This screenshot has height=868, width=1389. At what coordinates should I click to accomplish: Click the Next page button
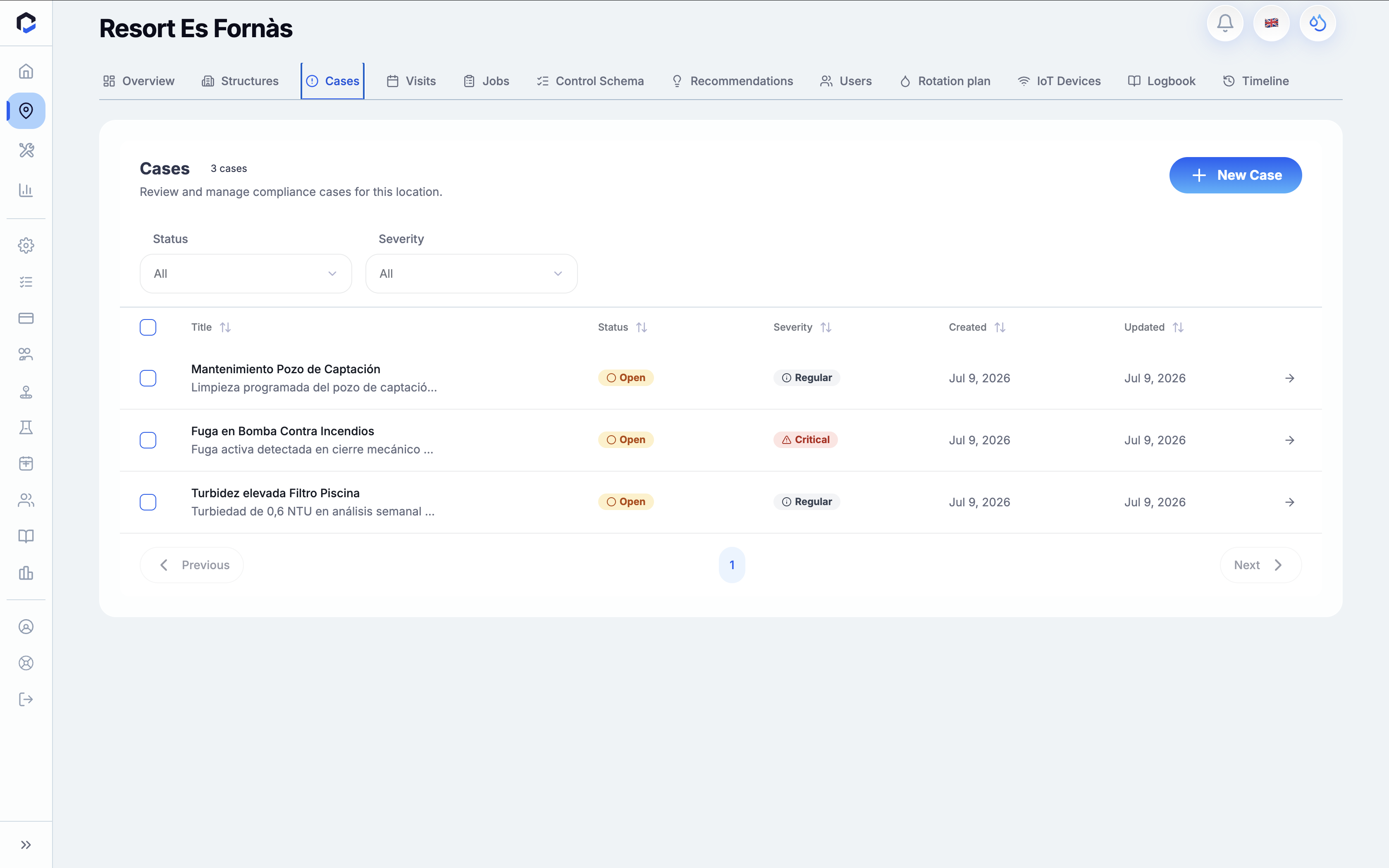[1260, 565]
